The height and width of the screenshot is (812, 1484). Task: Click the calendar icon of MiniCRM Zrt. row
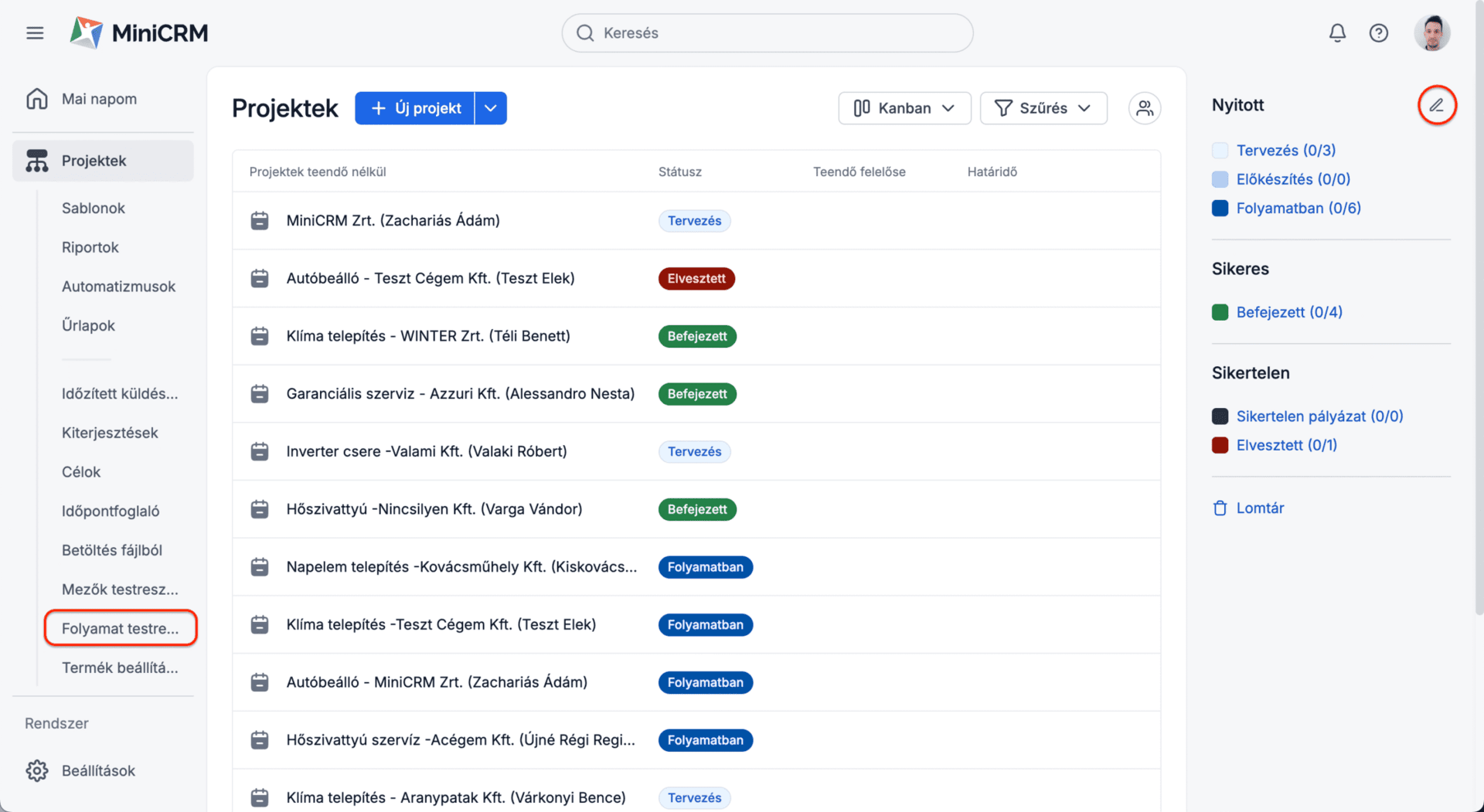point(260,221)
